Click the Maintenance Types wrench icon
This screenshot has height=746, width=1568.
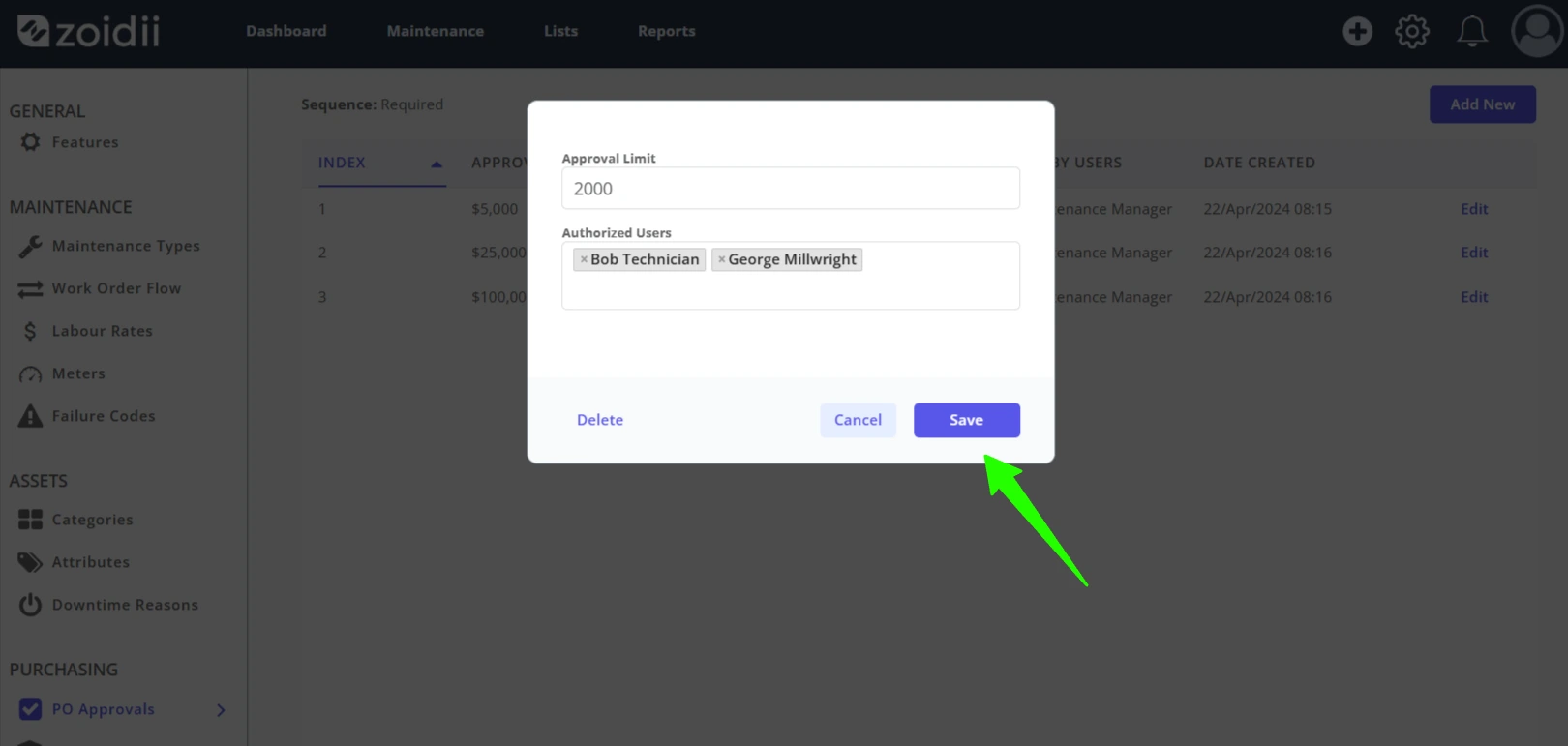click(x=30, y=246)
